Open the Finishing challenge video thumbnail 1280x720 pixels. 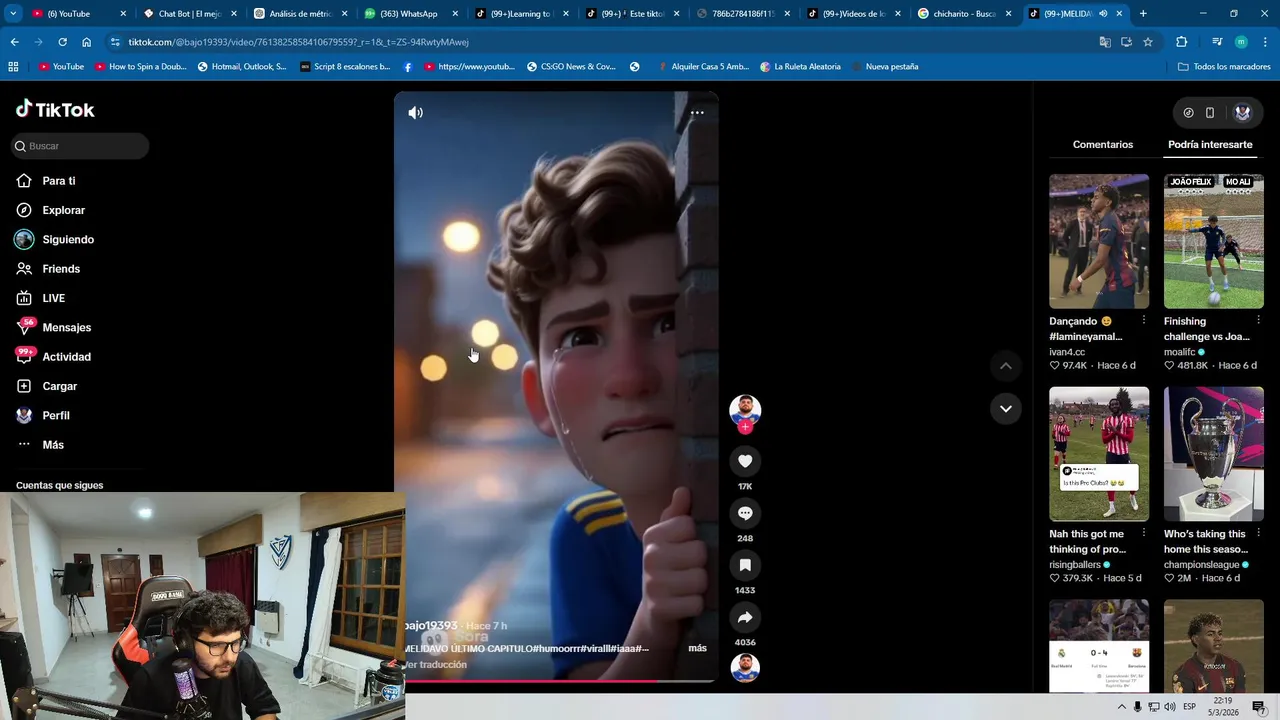[1214, 241]
